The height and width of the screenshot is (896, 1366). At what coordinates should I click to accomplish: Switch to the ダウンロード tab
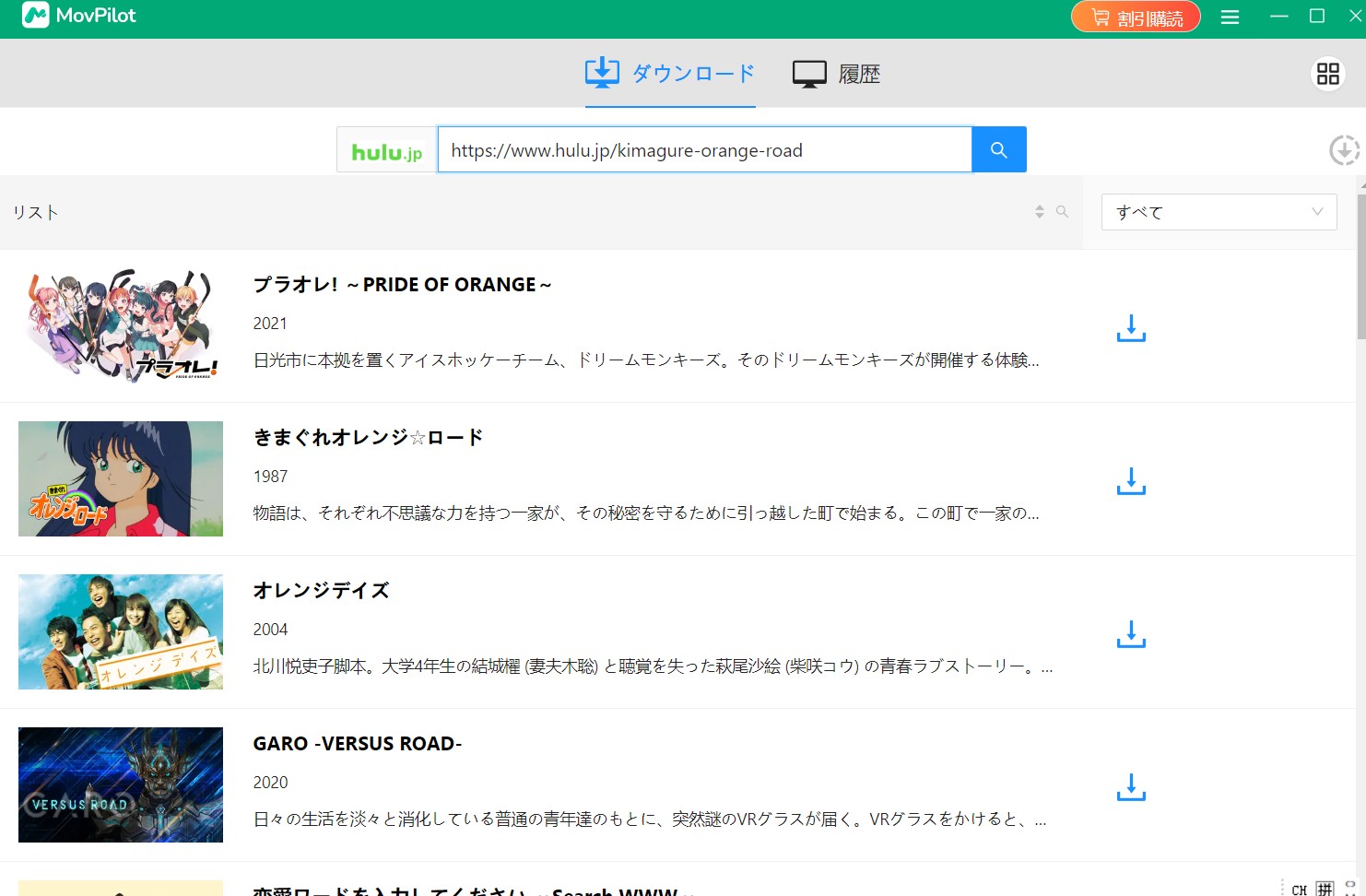click(x=670, y=73)
